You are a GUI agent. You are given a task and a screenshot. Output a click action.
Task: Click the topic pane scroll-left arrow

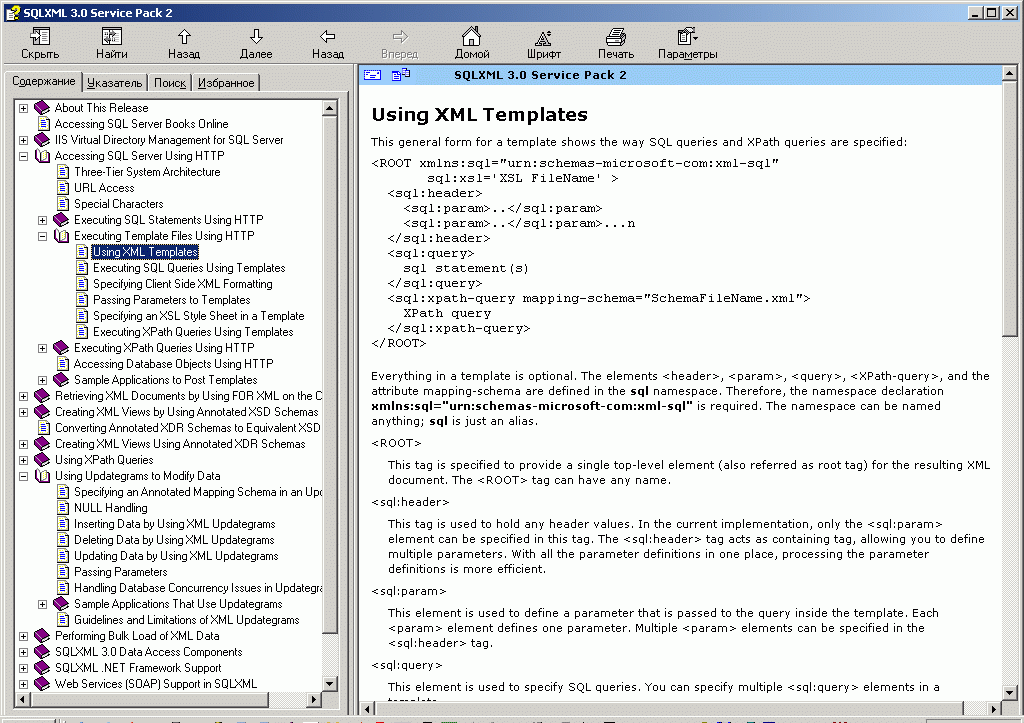(367, 709)
